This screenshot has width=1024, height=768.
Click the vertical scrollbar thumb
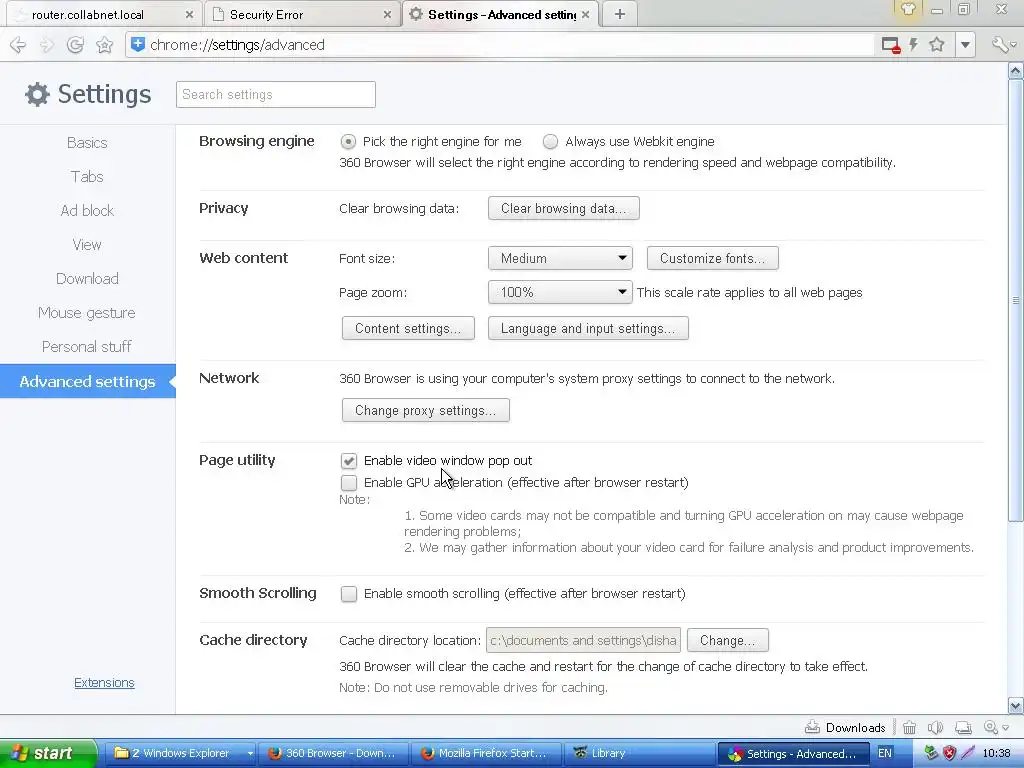[1016, 300]
